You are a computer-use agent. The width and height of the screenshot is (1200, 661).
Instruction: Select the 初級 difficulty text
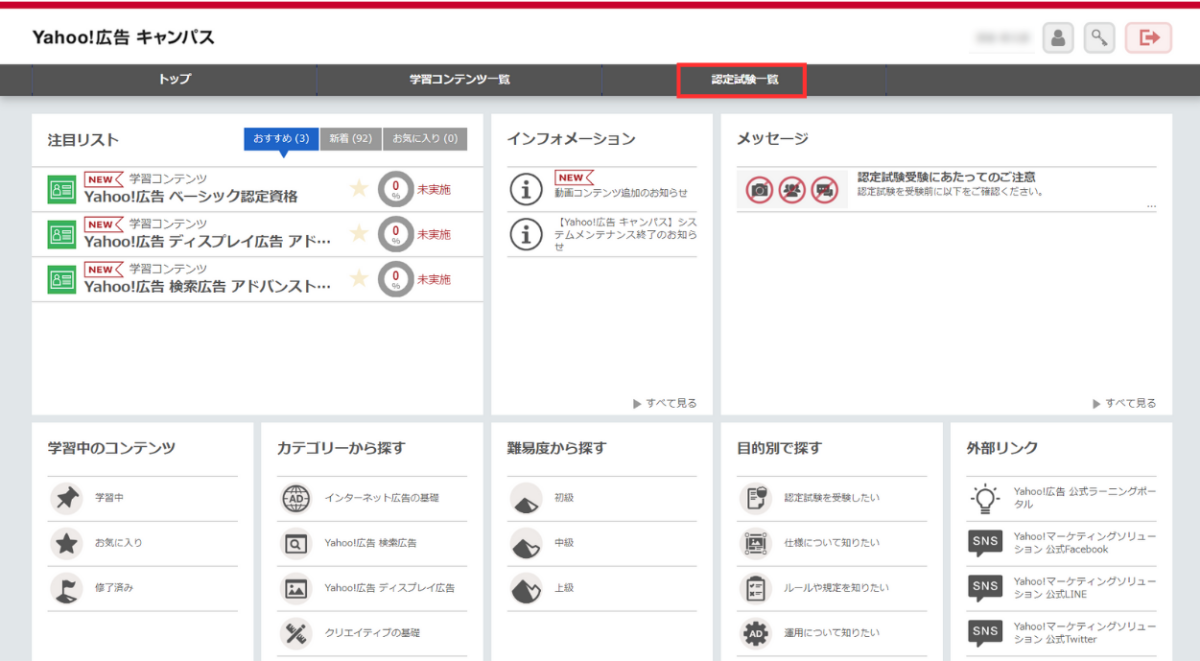(x=564, y=498)
